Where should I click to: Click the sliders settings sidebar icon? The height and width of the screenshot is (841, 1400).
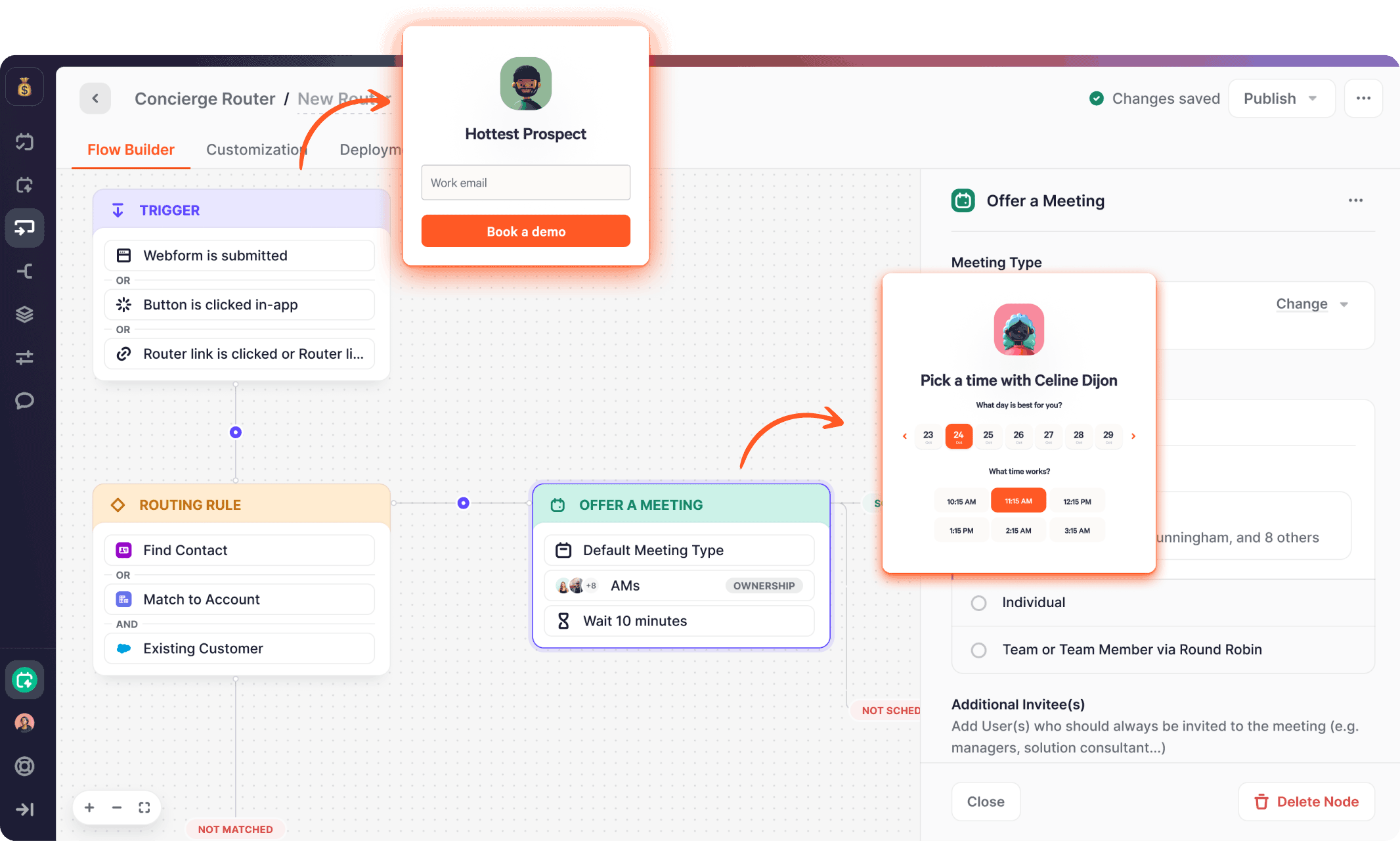24,357
